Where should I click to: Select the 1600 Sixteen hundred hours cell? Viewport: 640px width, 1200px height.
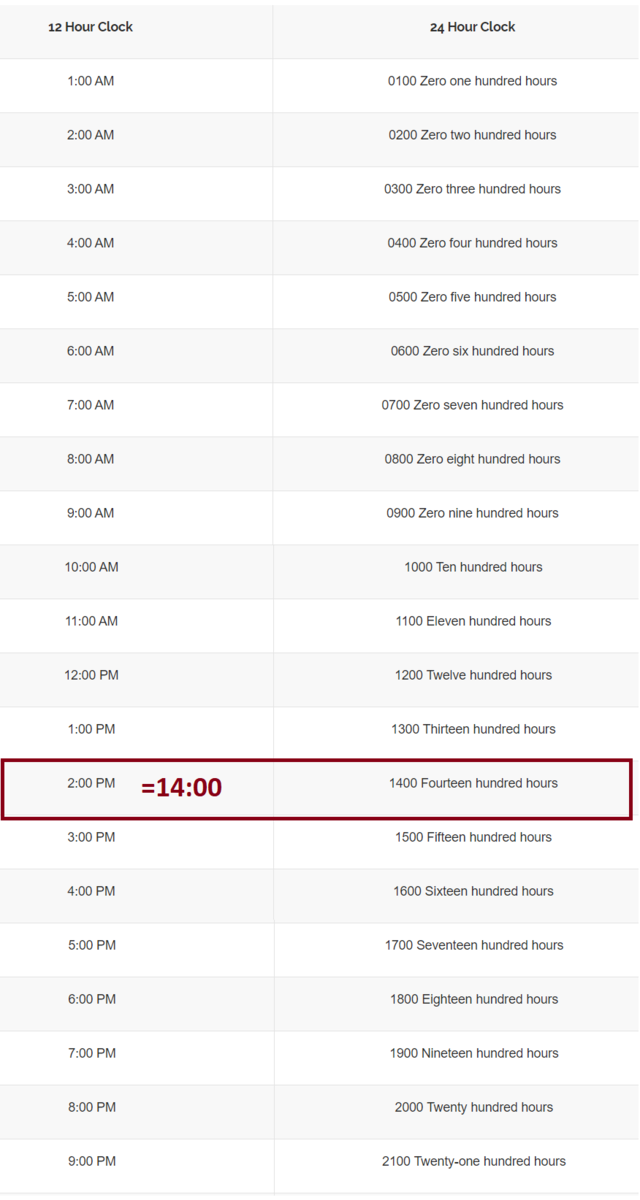(x=473, y=891)
